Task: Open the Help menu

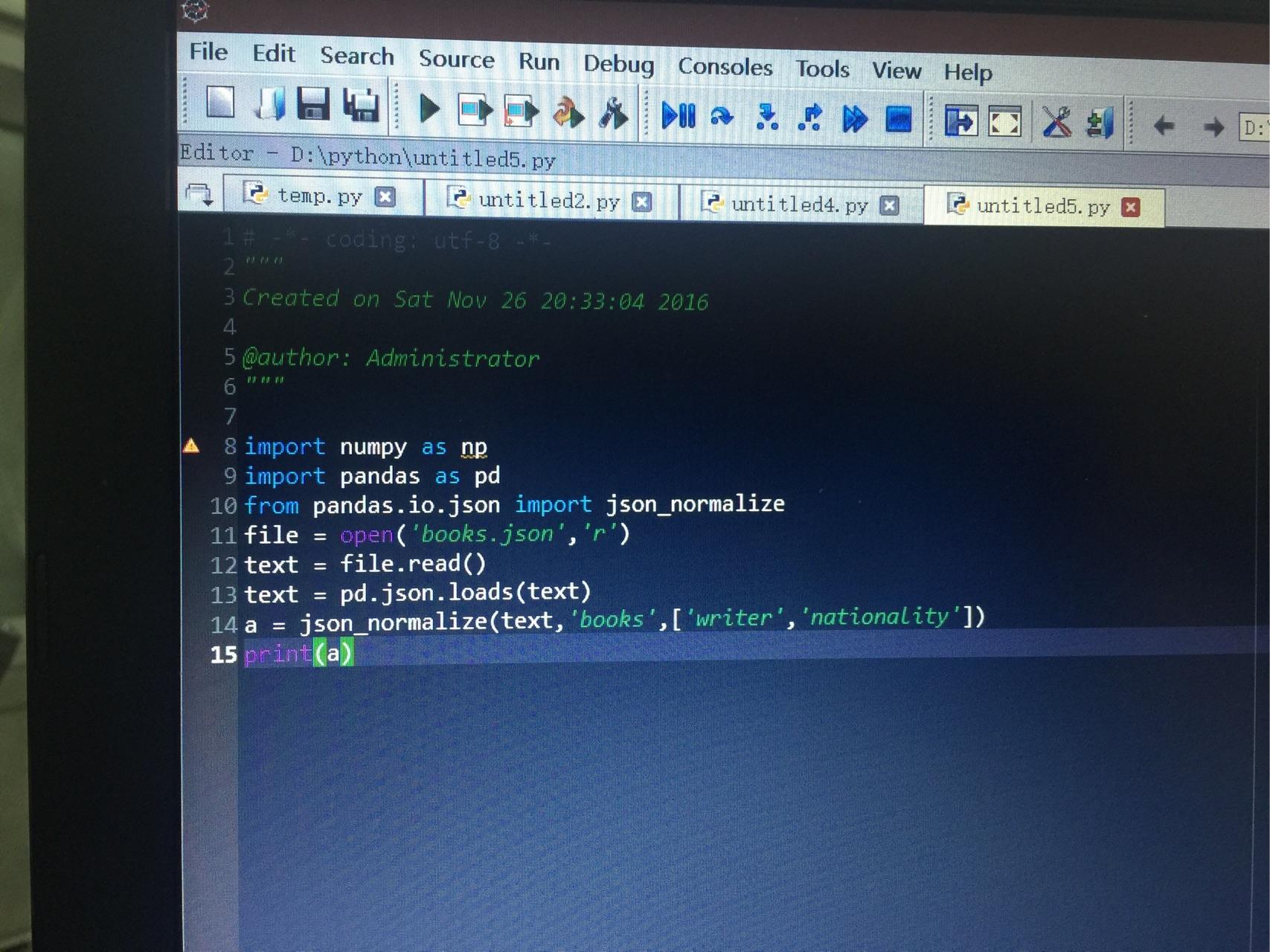Action: (968, 73)
